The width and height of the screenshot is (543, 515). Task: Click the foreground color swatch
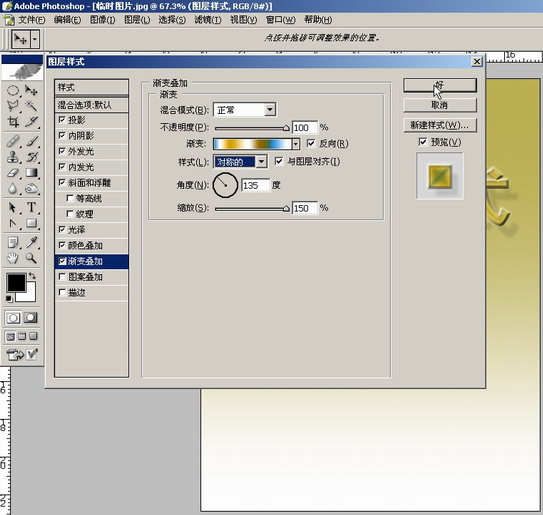(x=16, y=283)
